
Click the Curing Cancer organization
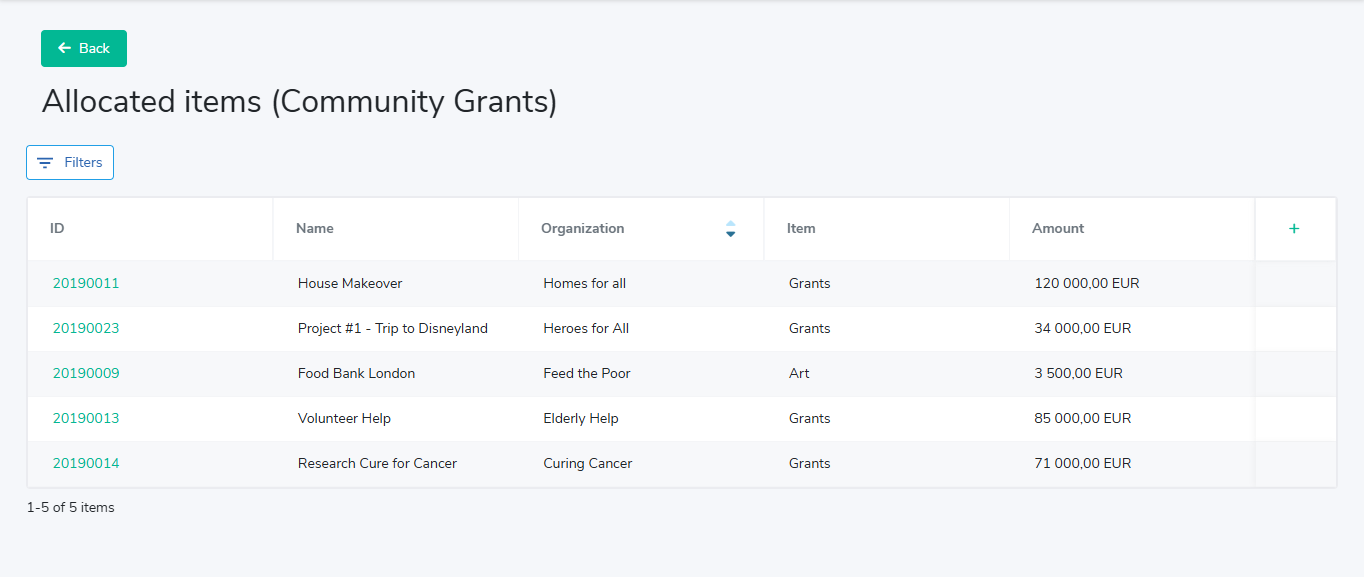tap(588, 463)
